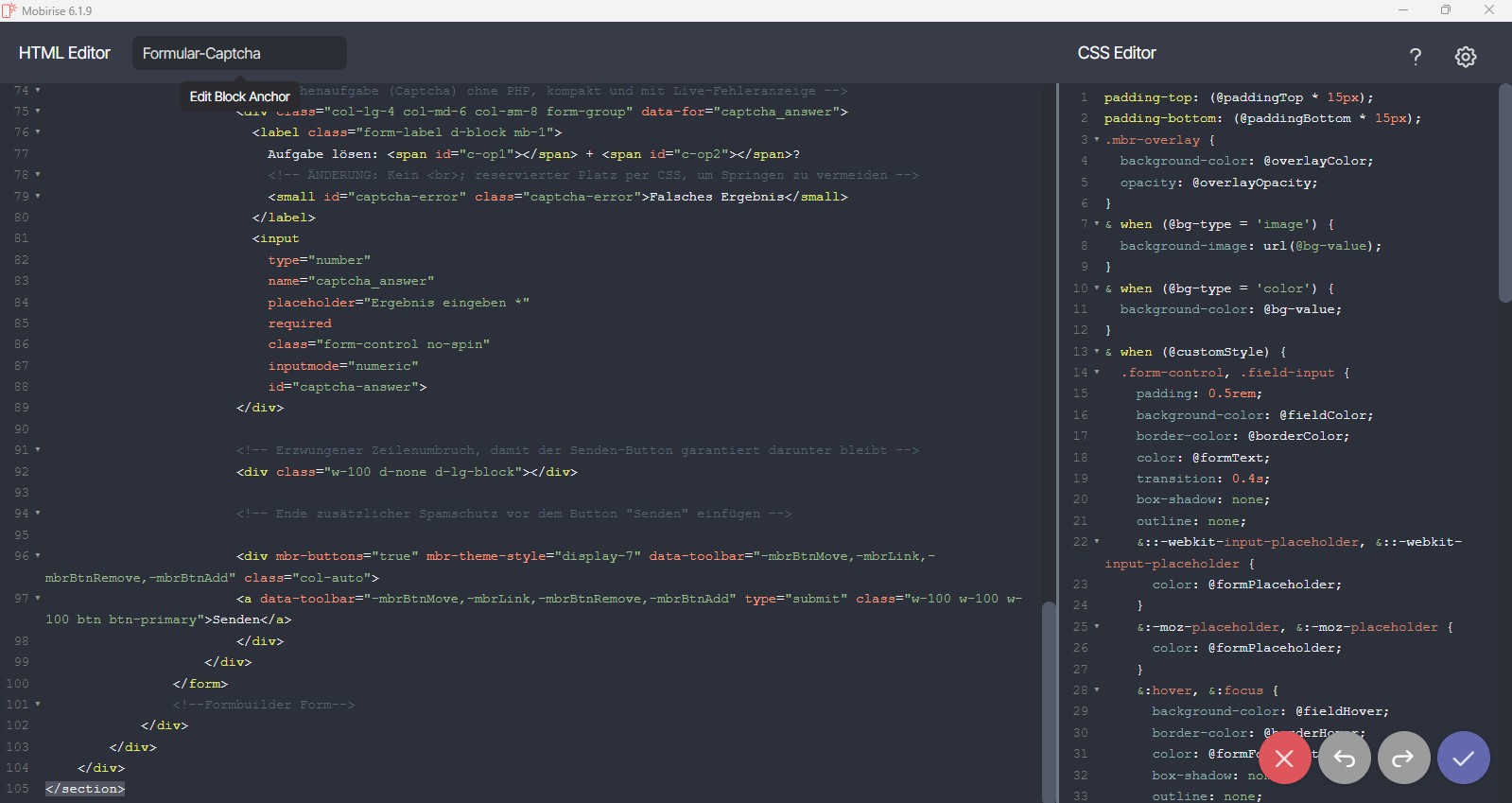Toggle HTML fold arrow at line 78
This screenshot has width=1512, height=803.
click(38, 174)
